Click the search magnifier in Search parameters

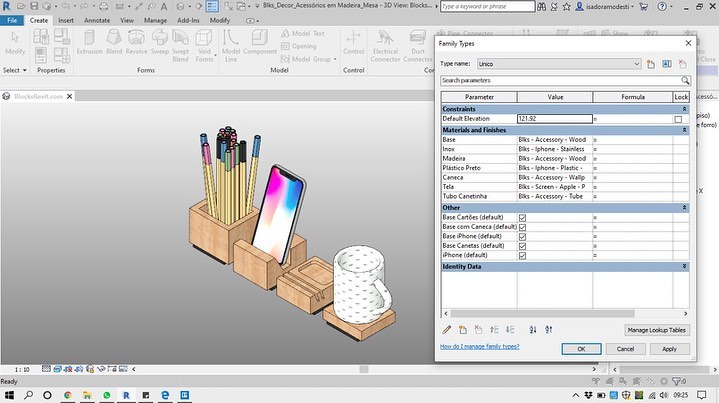(685, 81)
